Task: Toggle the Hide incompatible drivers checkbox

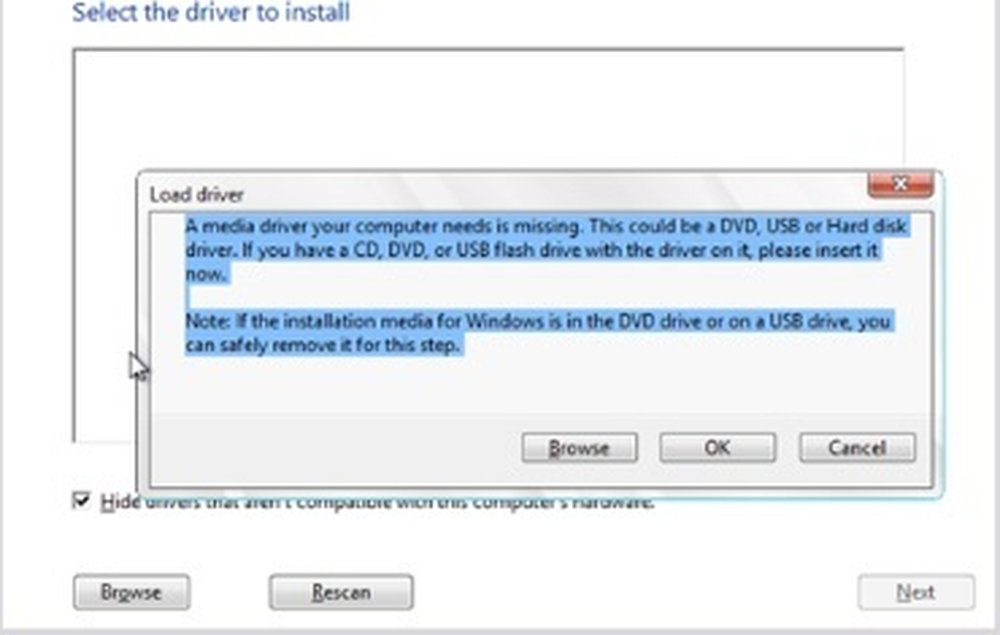Action: click(x=82, y=500)
